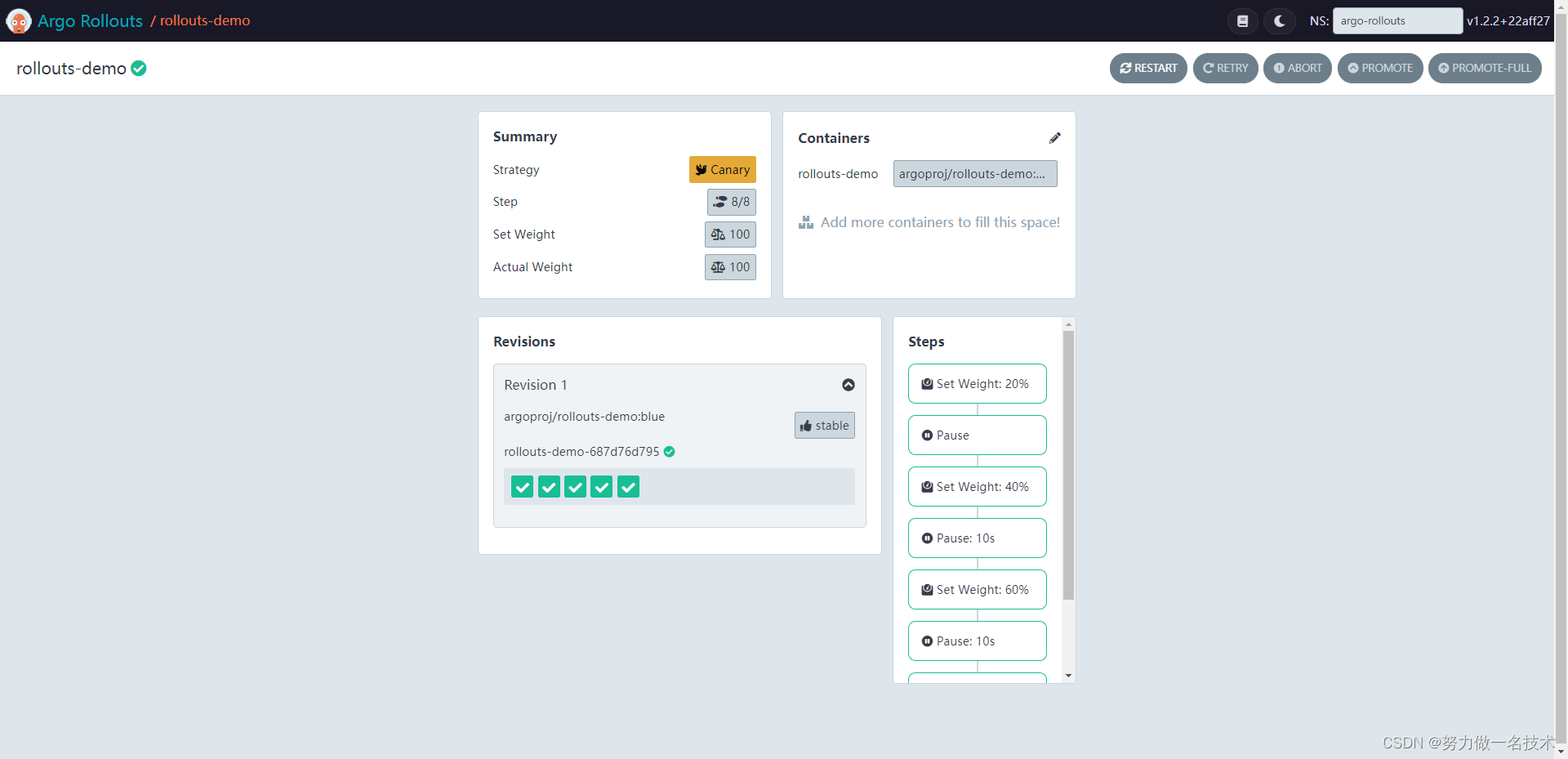The height and width of the screenshot is (759, 1568).
Task: Select the Set Weight: 60% step
Action: tap(978, 590)
